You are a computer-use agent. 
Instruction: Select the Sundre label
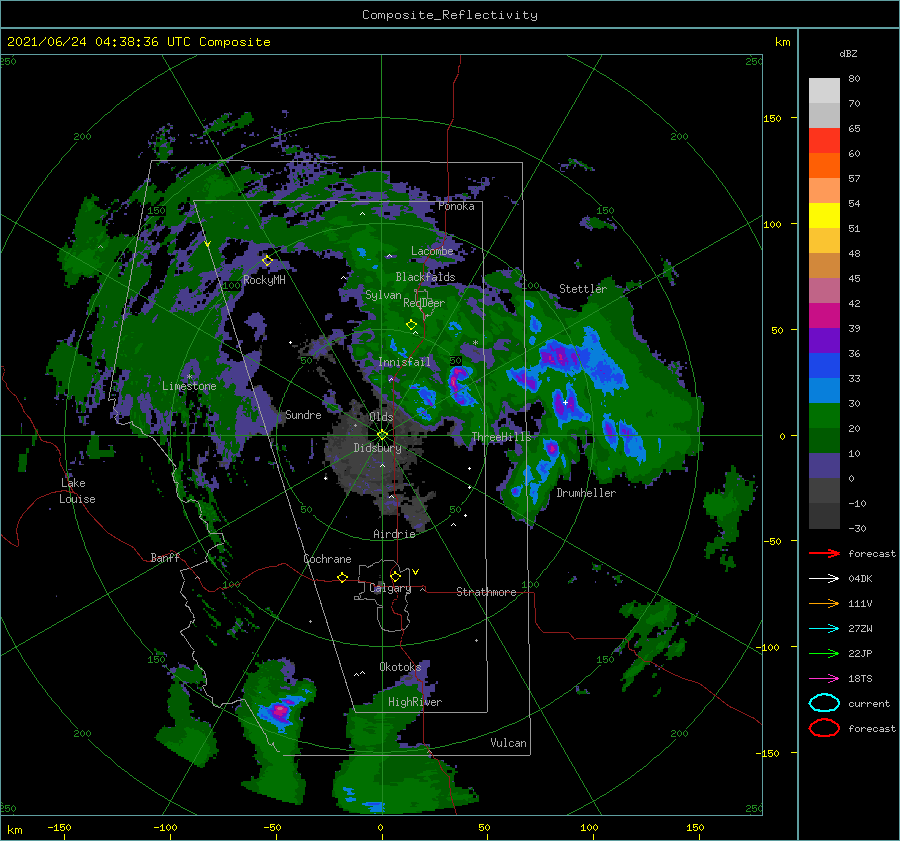[303, 414]
